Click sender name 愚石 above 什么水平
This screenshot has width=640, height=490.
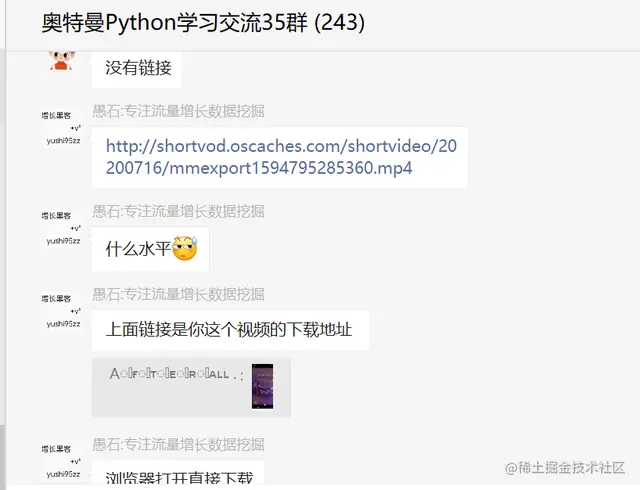click(x=178, y=211)
